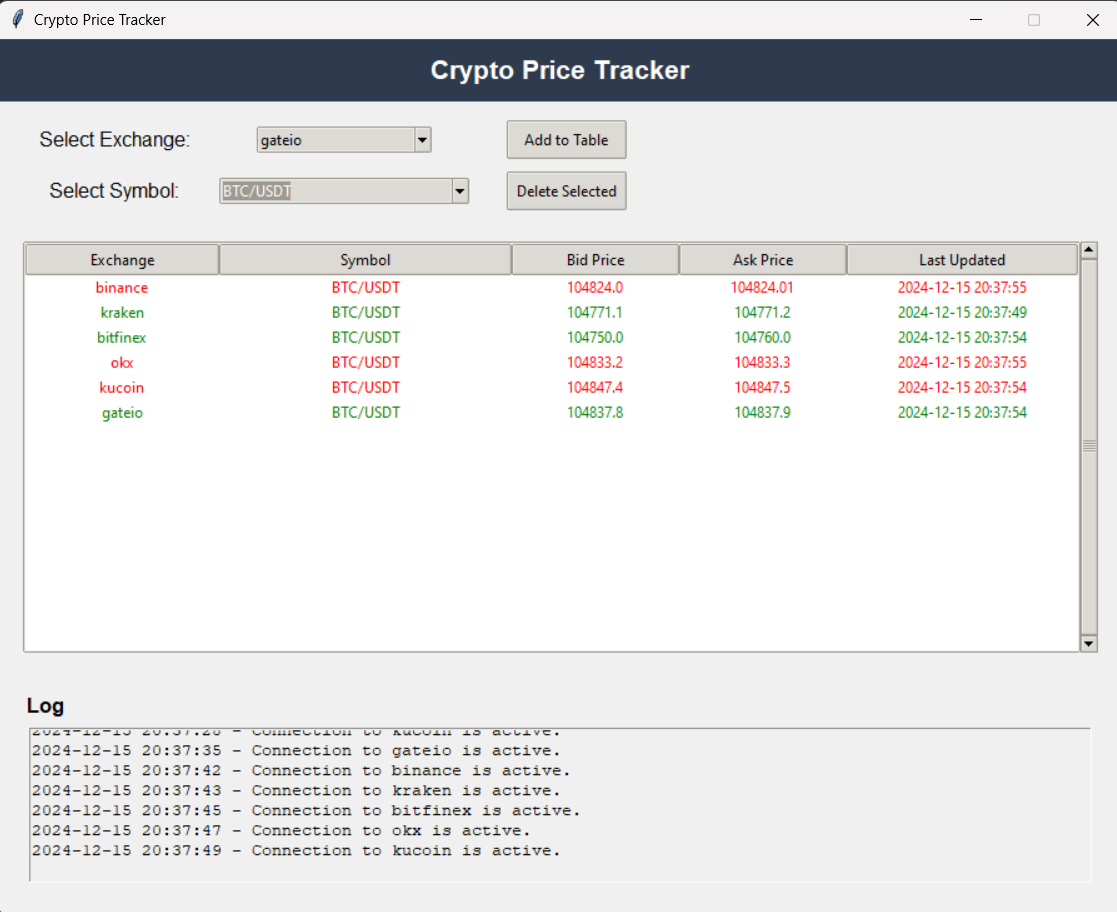
Task: Select the gateio row in the table
Action: pyautogui.click(x=400, y=412)
